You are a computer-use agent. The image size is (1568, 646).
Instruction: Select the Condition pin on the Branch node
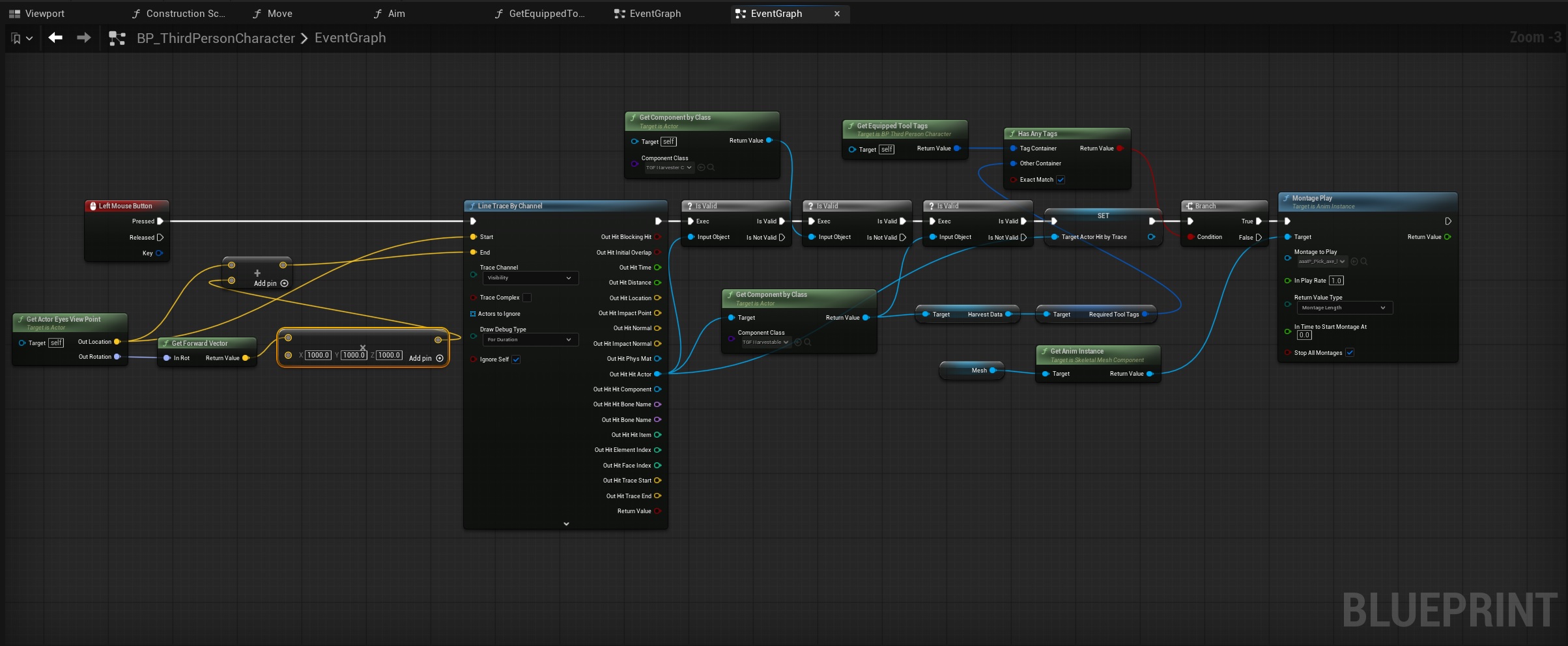[x=1191, y=237]
